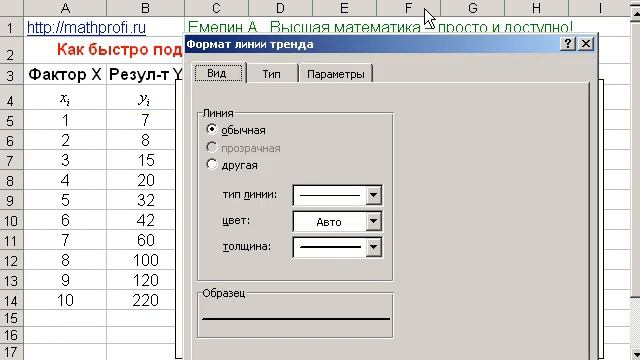
Task: Select column D header
Action: [280, 8]
